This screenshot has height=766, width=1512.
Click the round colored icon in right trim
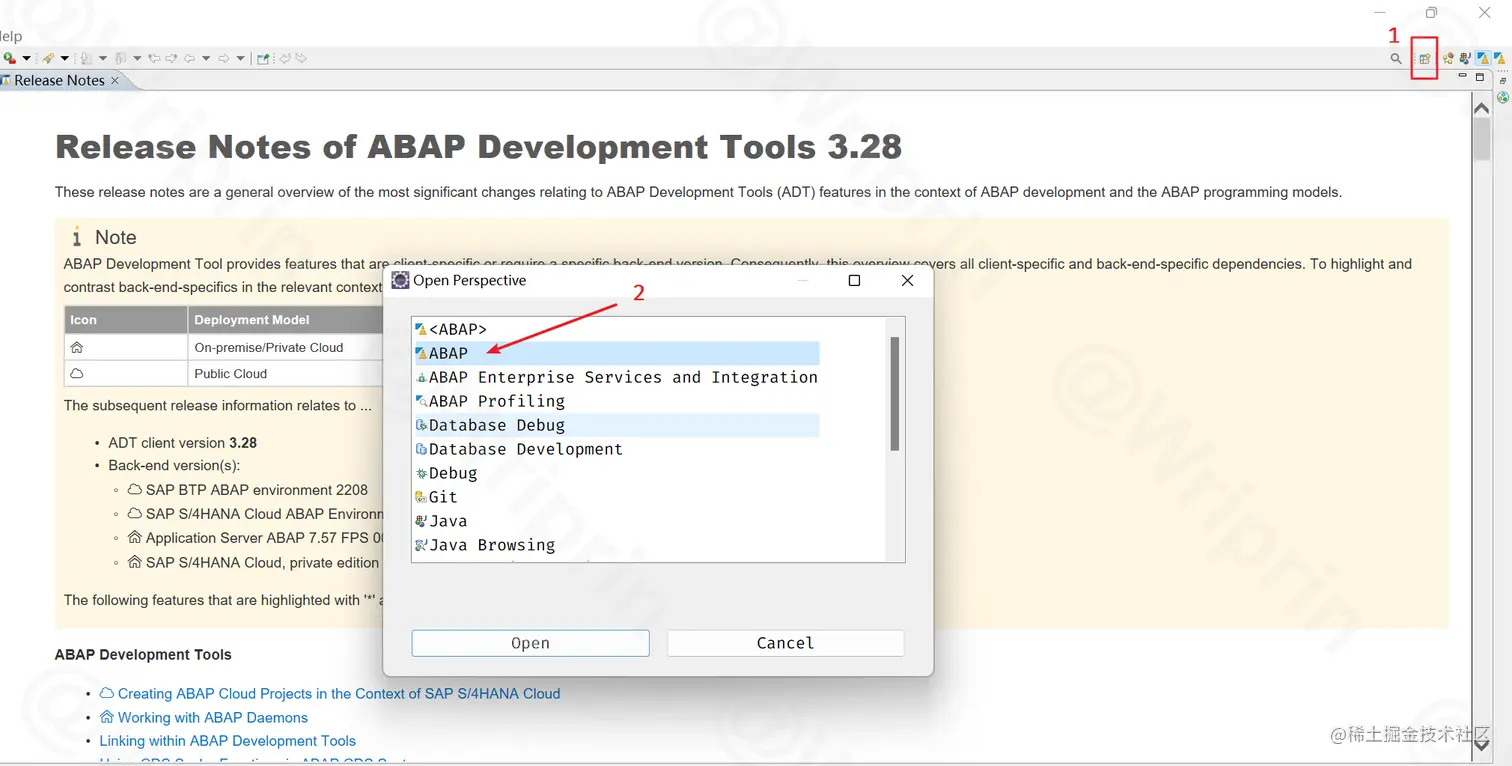1503,97
